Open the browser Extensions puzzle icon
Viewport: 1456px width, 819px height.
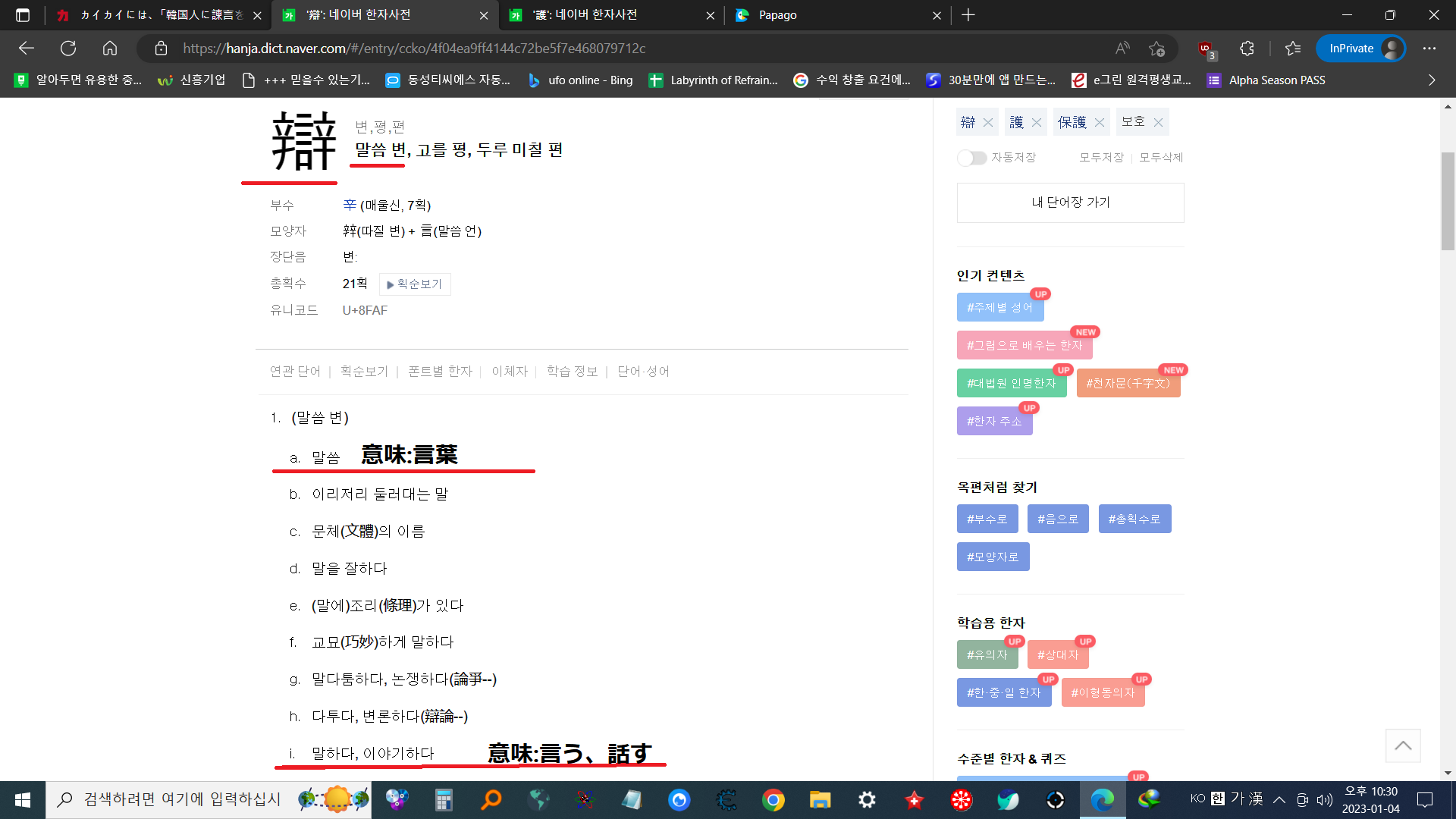(1247, 49)
